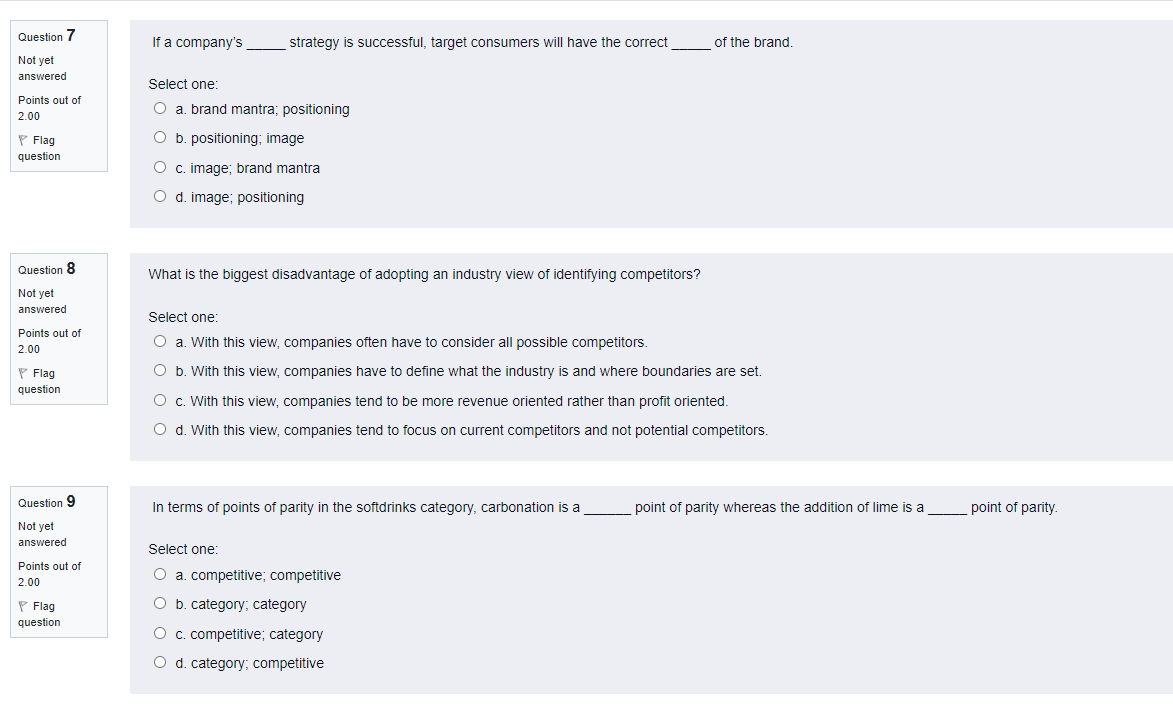The width and height of the screenshot is (1173, 708).
Task: Choose option c 'competitive; category'
Action: click(160, 632)
